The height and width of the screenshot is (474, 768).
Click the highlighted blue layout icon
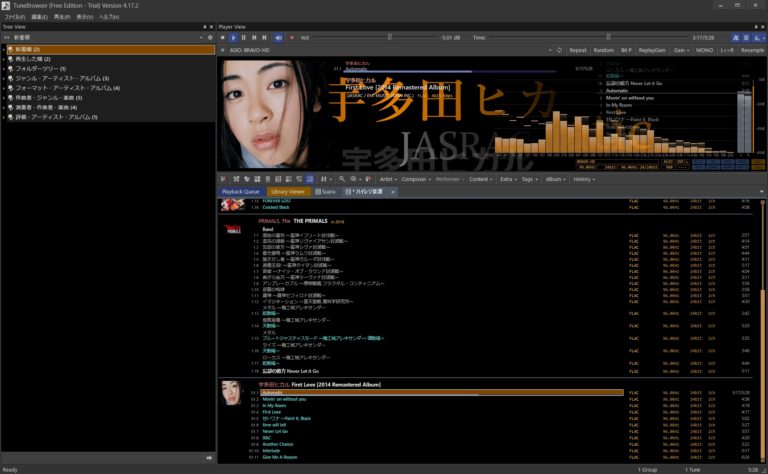click(310, 179)
